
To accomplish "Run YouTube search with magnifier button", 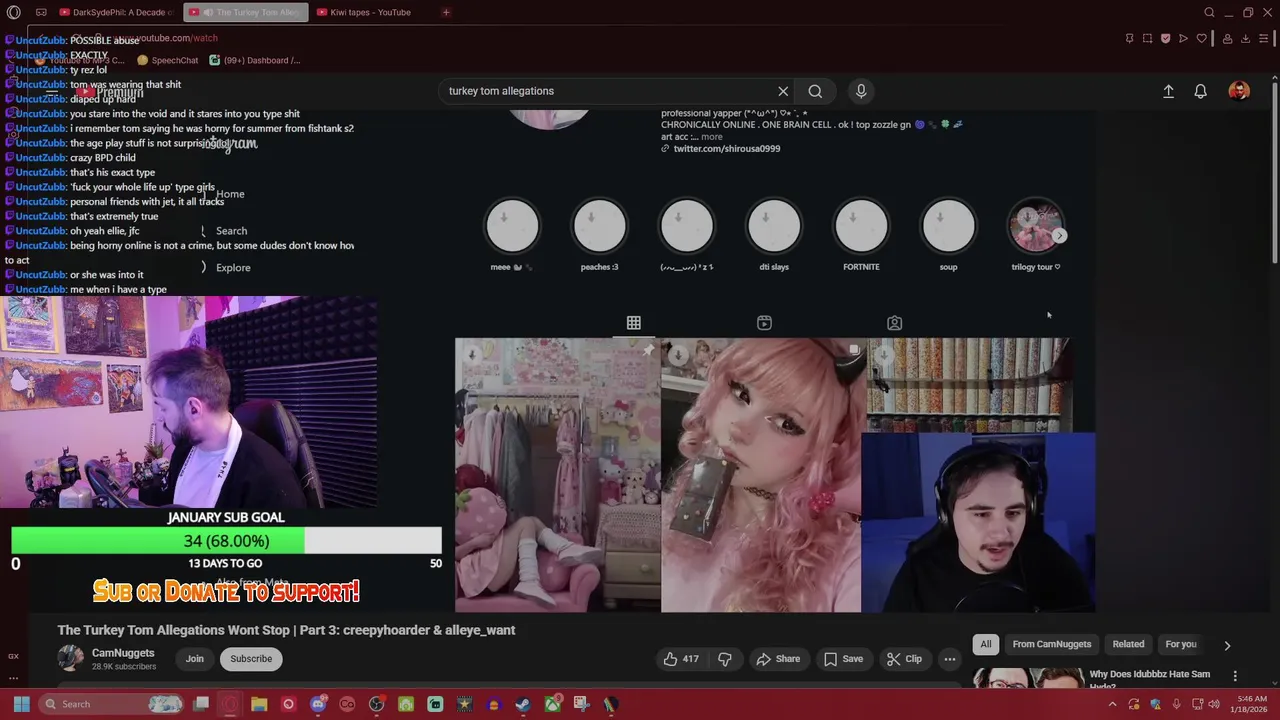I will (816, 91).
